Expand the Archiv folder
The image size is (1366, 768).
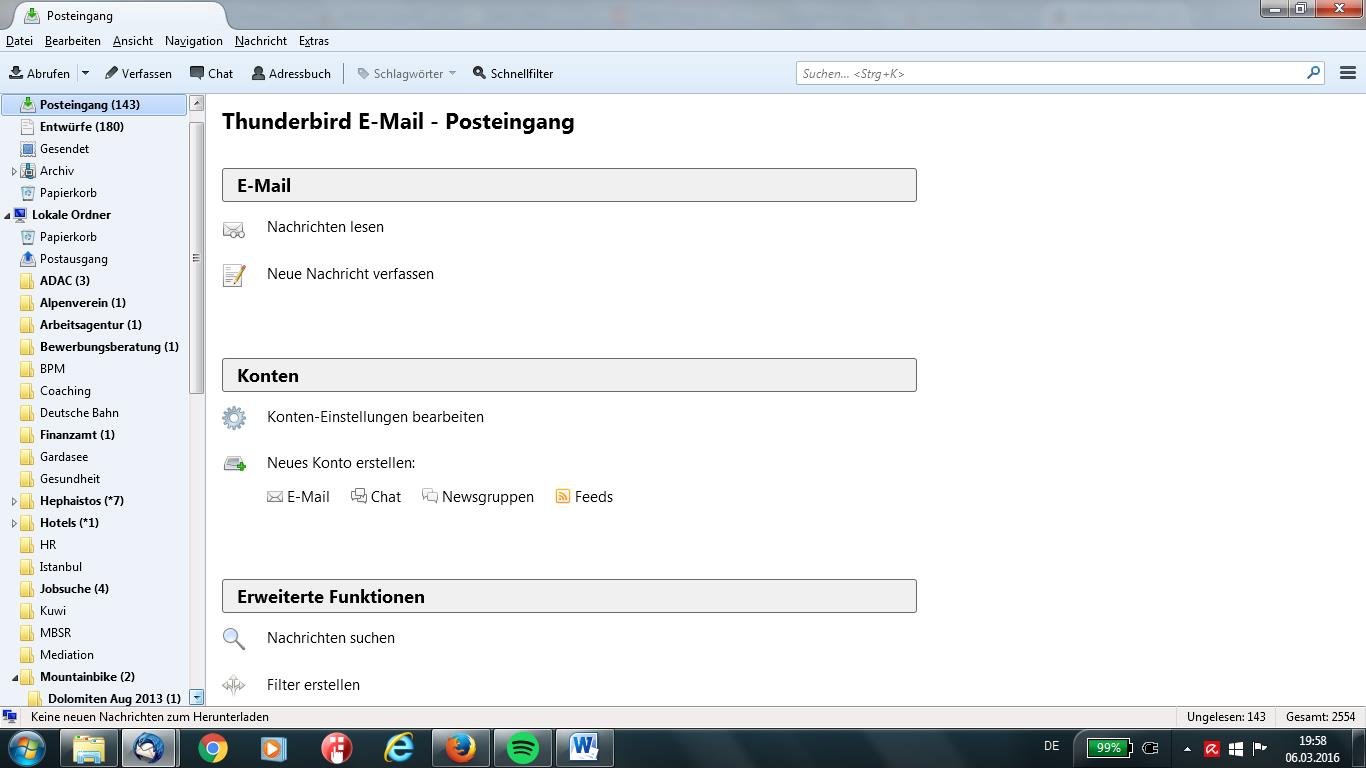pos(14,171)
